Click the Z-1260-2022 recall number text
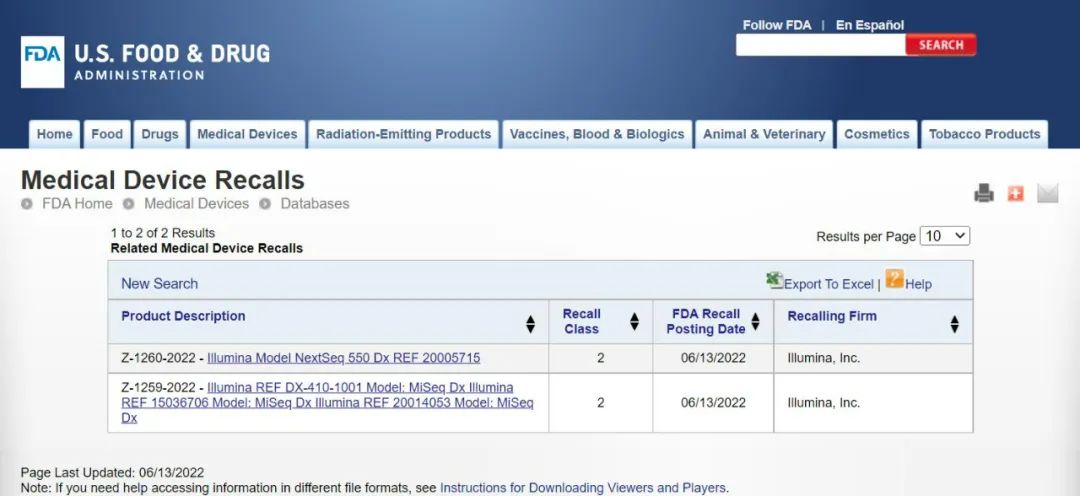This screenshot has height=496, width=1080. point(159,358)
